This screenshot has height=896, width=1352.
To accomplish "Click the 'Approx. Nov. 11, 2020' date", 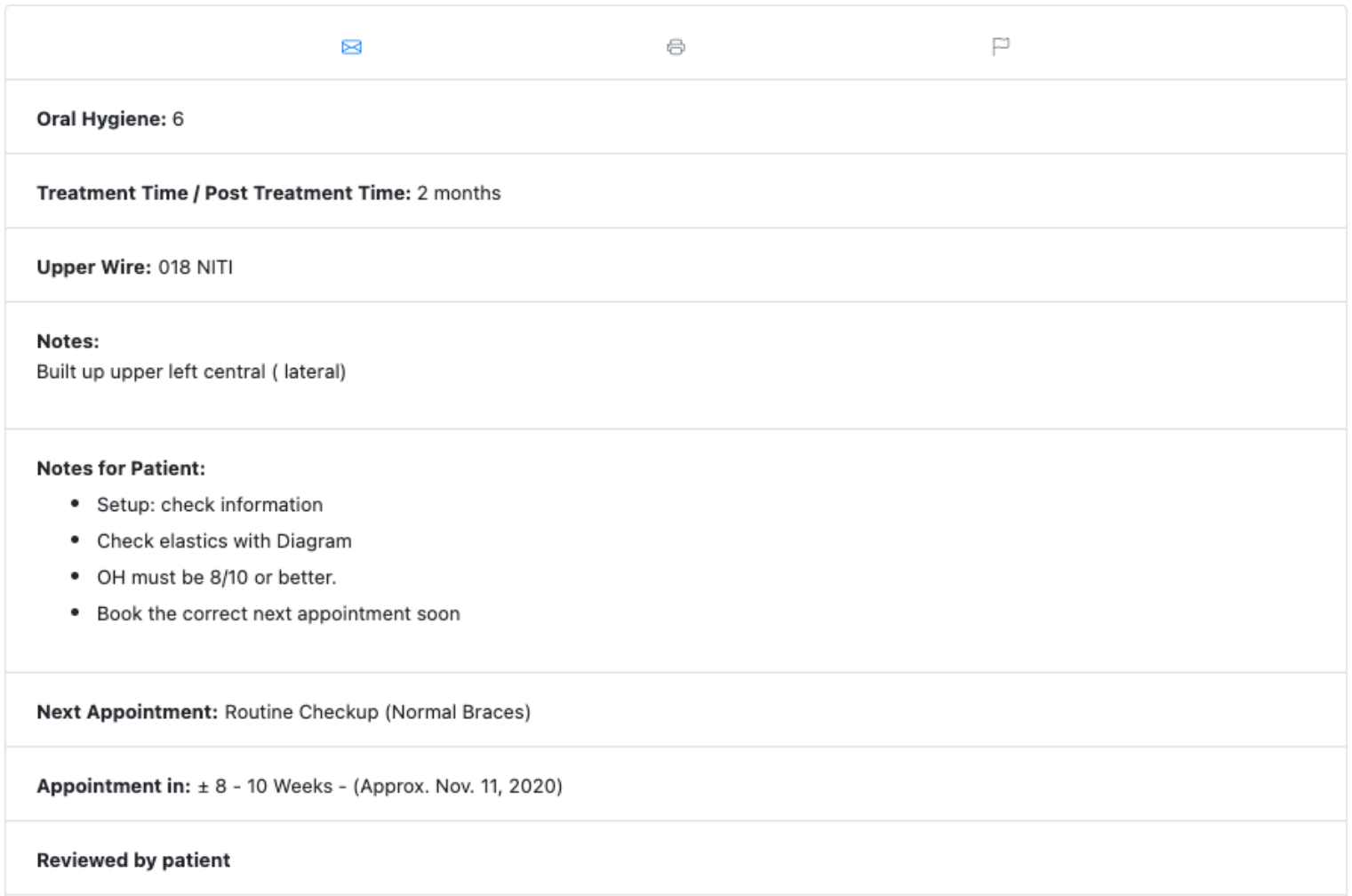I will 458,787.
